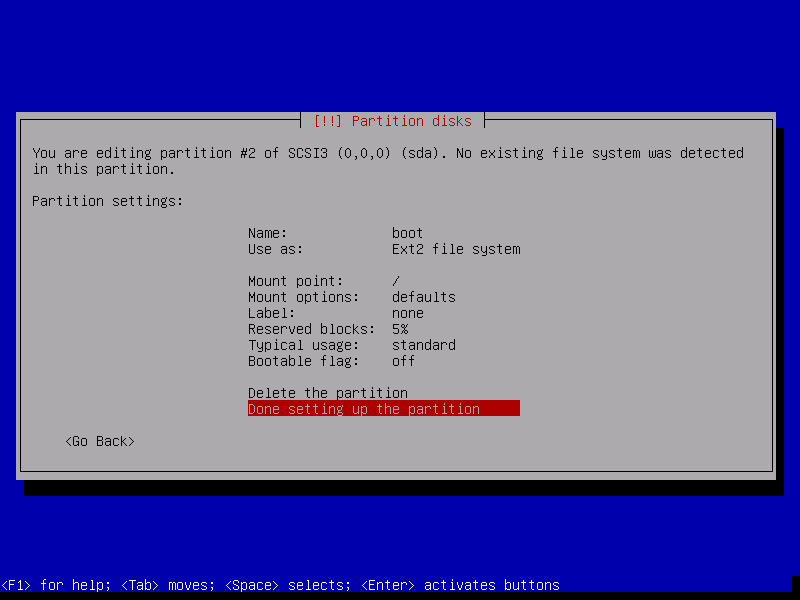
Task: Click the 'defaults' mount options value
Action: pos(424,297)
